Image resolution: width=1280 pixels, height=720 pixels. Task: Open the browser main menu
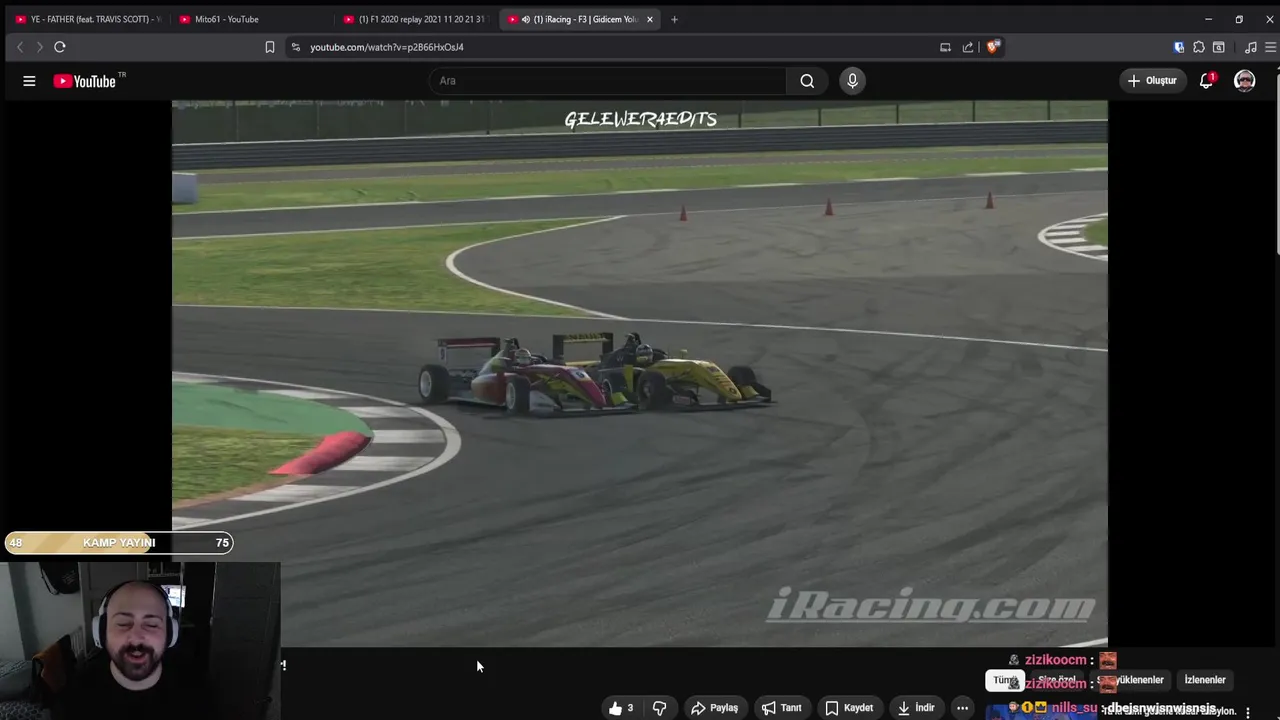pos(1271,47)
